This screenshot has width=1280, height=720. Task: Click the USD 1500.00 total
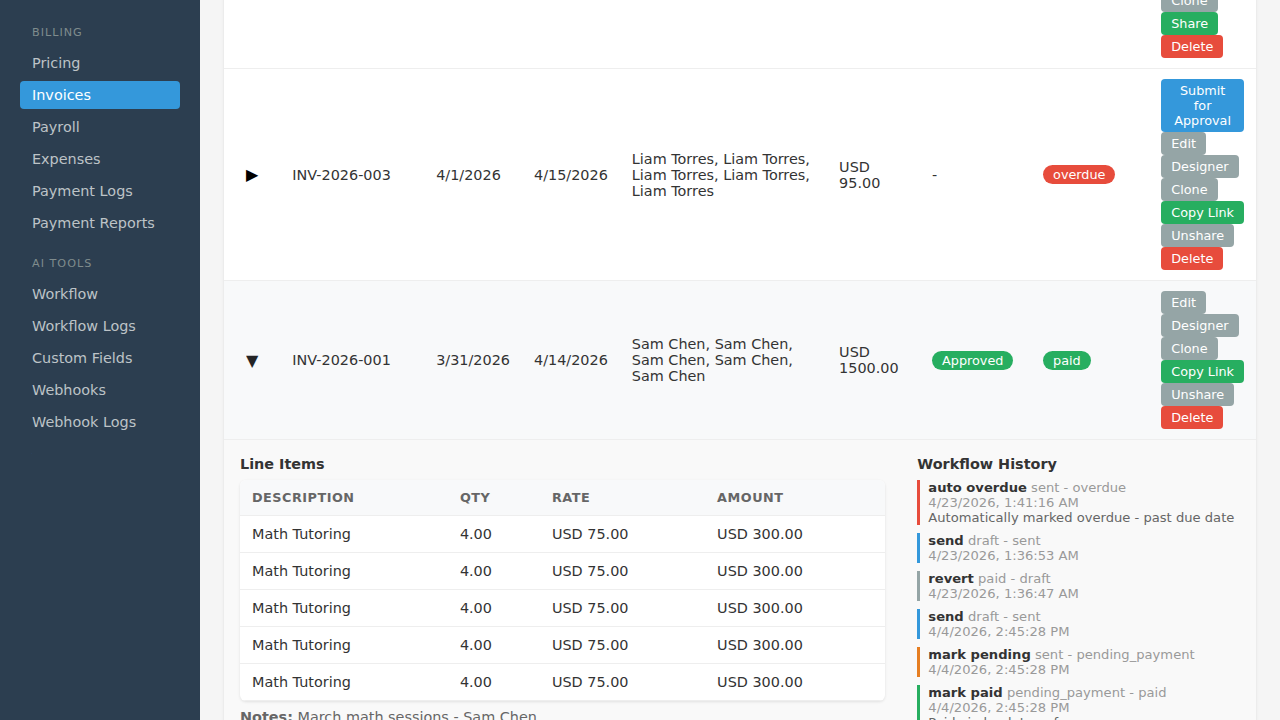(x=869, y=360)
